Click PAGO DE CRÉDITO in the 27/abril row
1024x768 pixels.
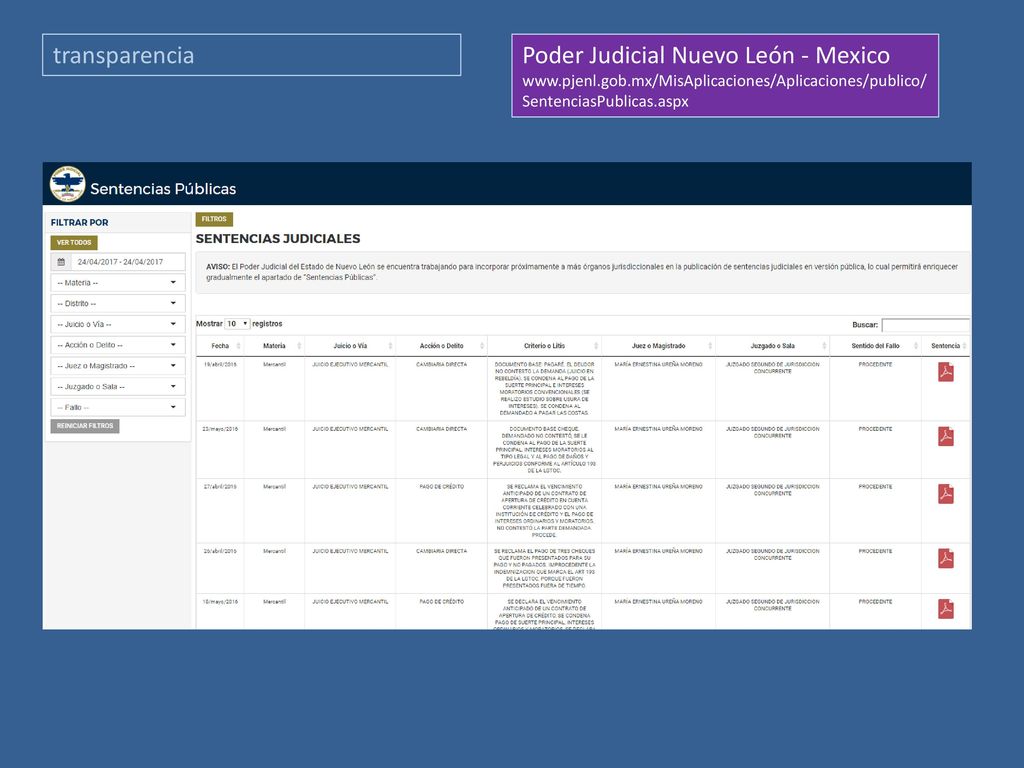[441, 487]
